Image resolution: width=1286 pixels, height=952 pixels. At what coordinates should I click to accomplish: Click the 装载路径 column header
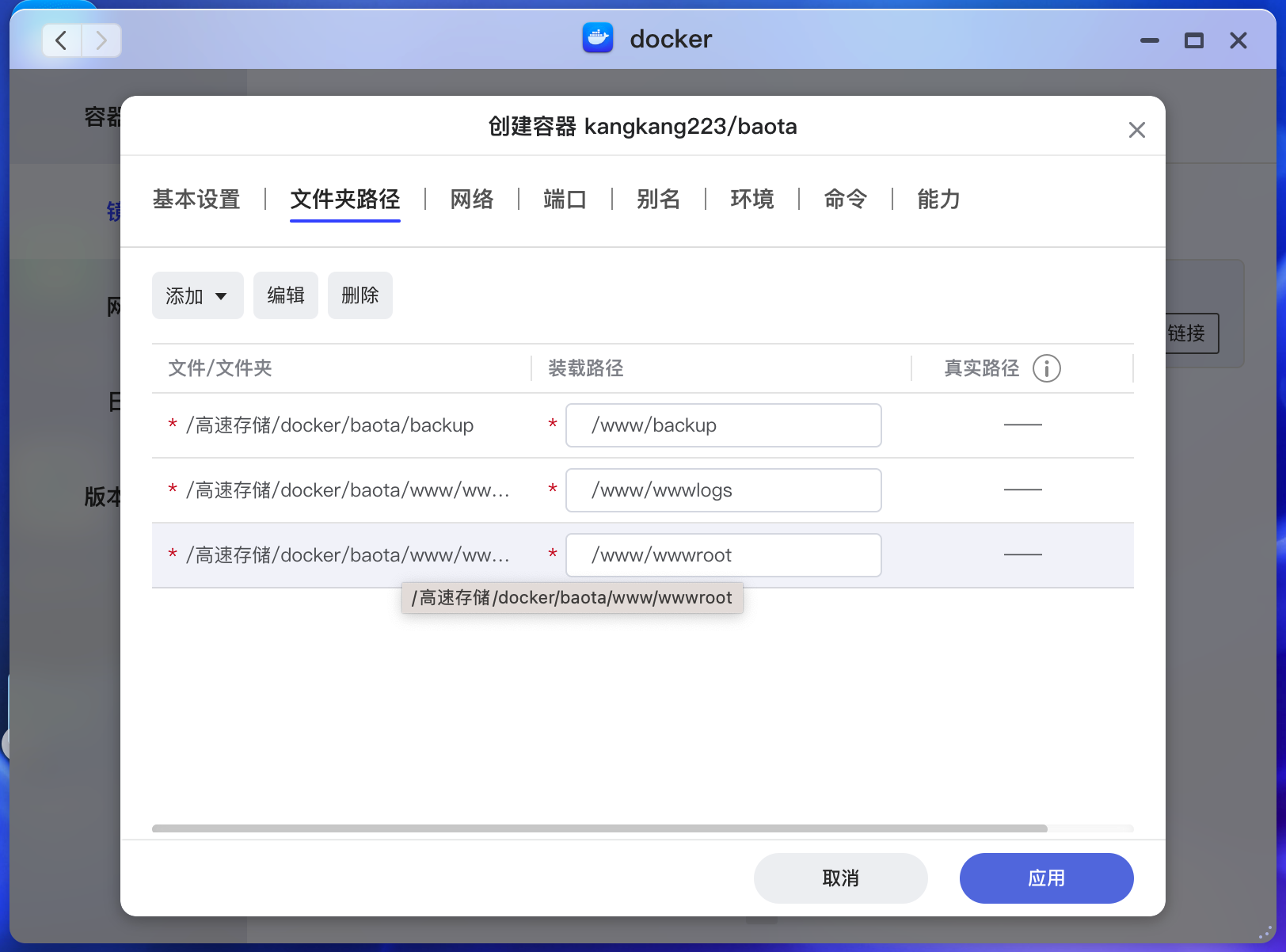click(x=586, y=368)
